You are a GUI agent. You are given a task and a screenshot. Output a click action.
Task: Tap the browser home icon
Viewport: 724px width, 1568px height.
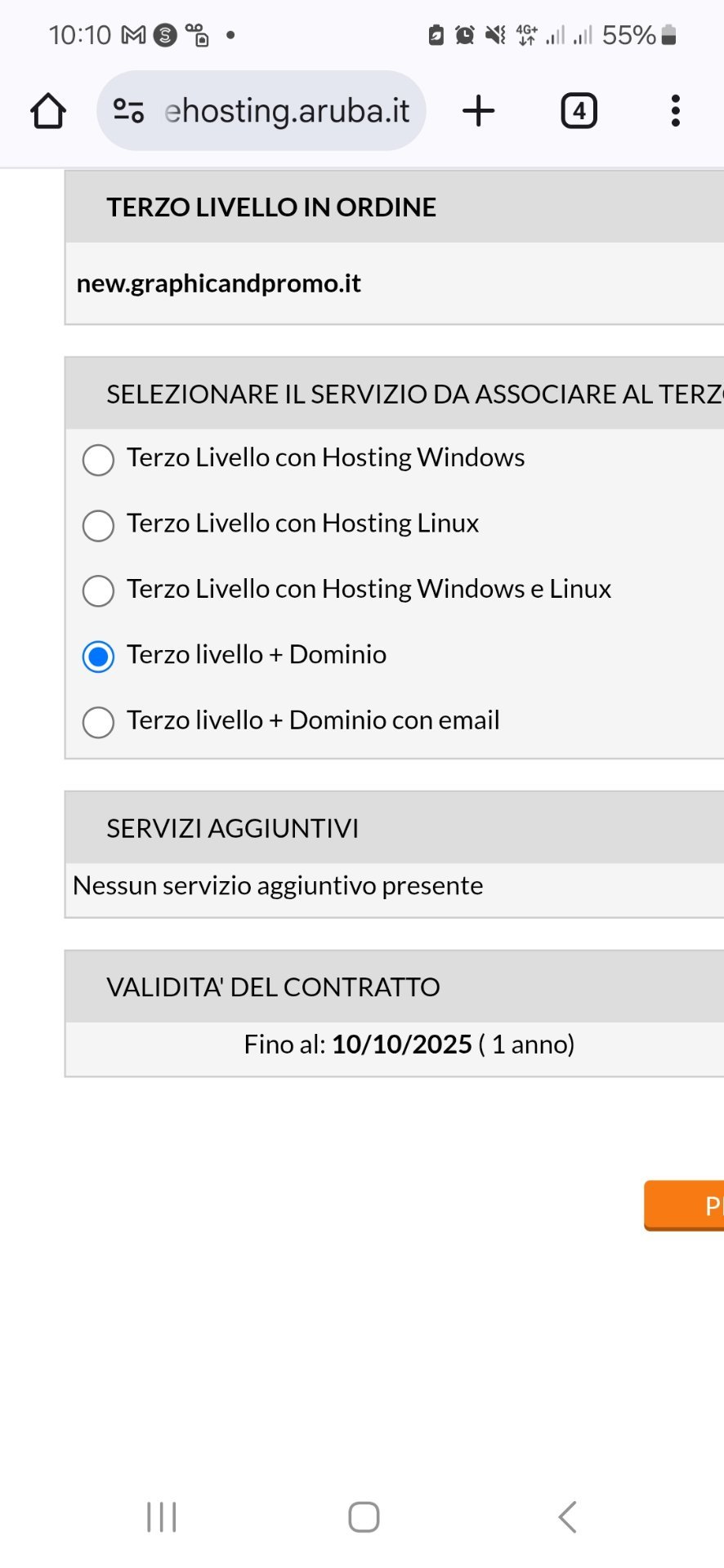48,111
